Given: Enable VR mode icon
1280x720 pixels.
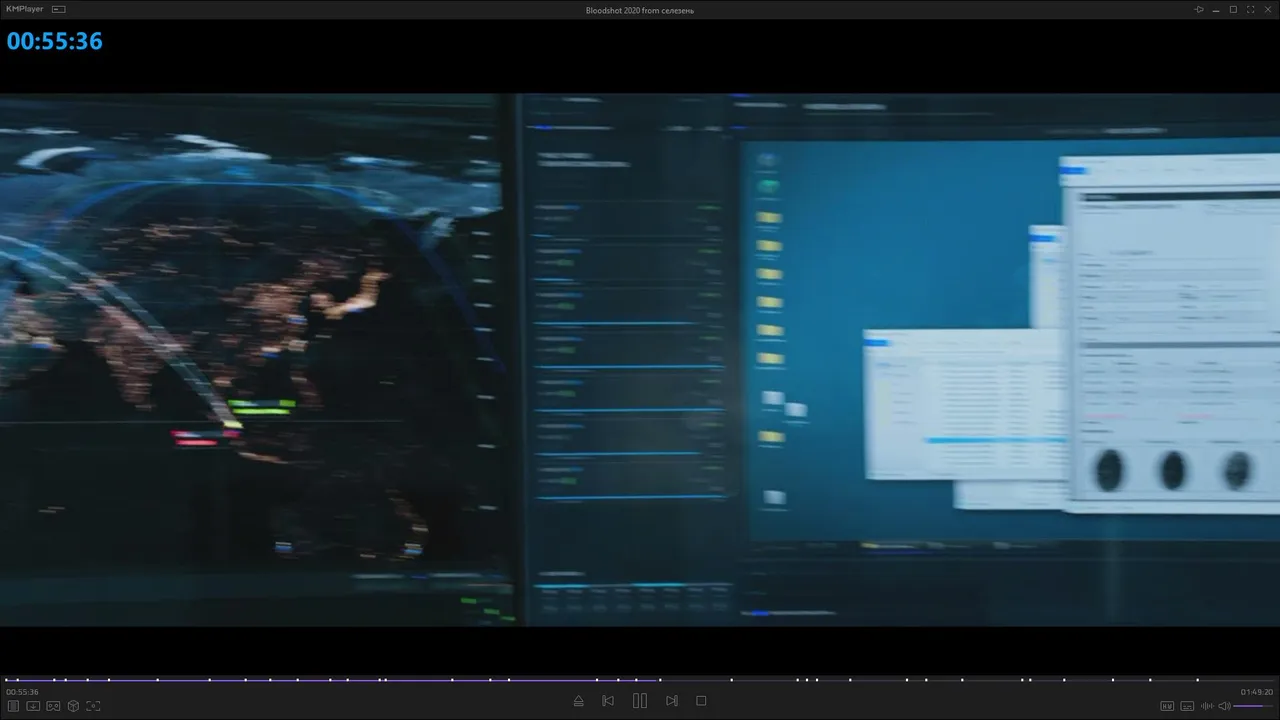Looking at the screenshot, I should (53, 705).
